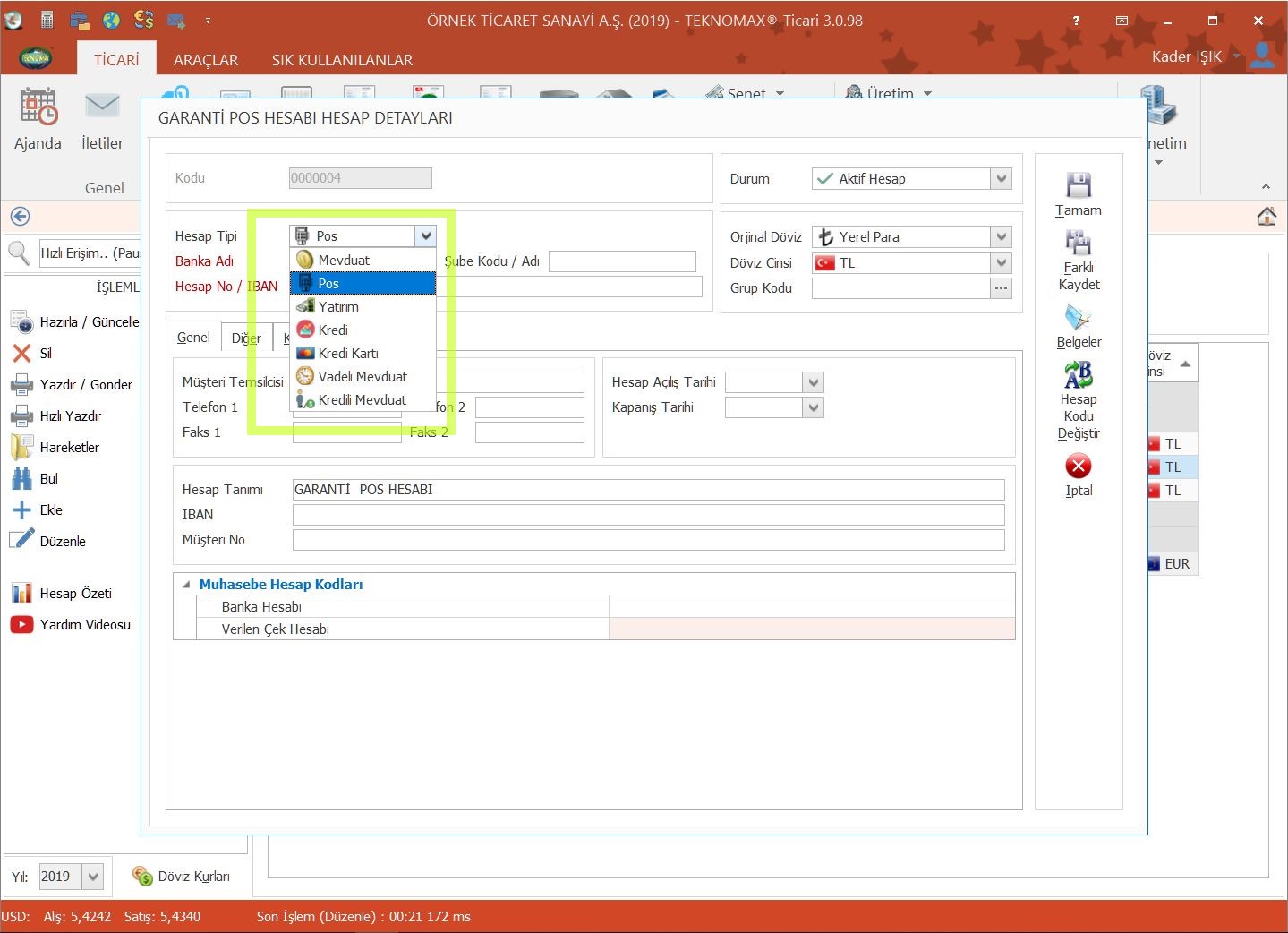Click the help question mark icon
This screenshot has height=933, width=1288.
click(x=1076, y=20)
